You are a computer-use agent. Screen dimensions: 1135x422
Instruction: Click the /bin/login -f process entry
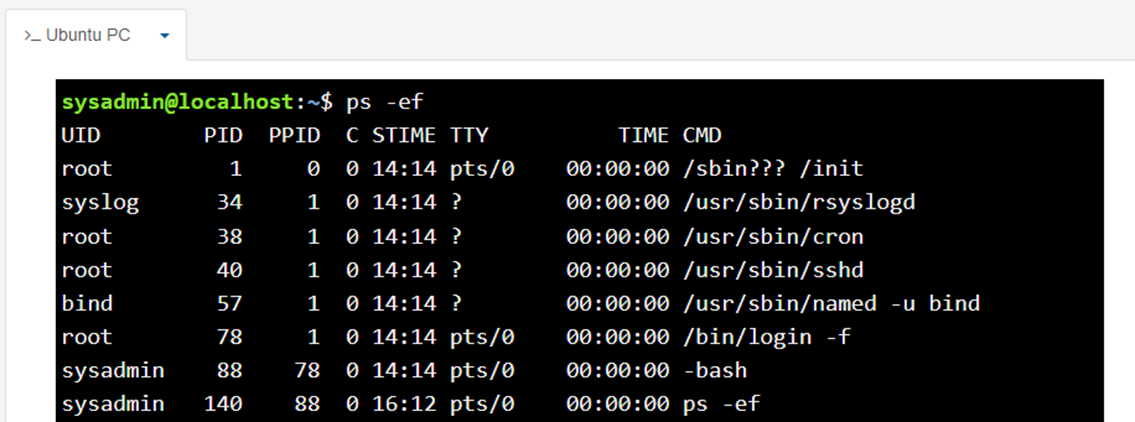coord(766,337)
